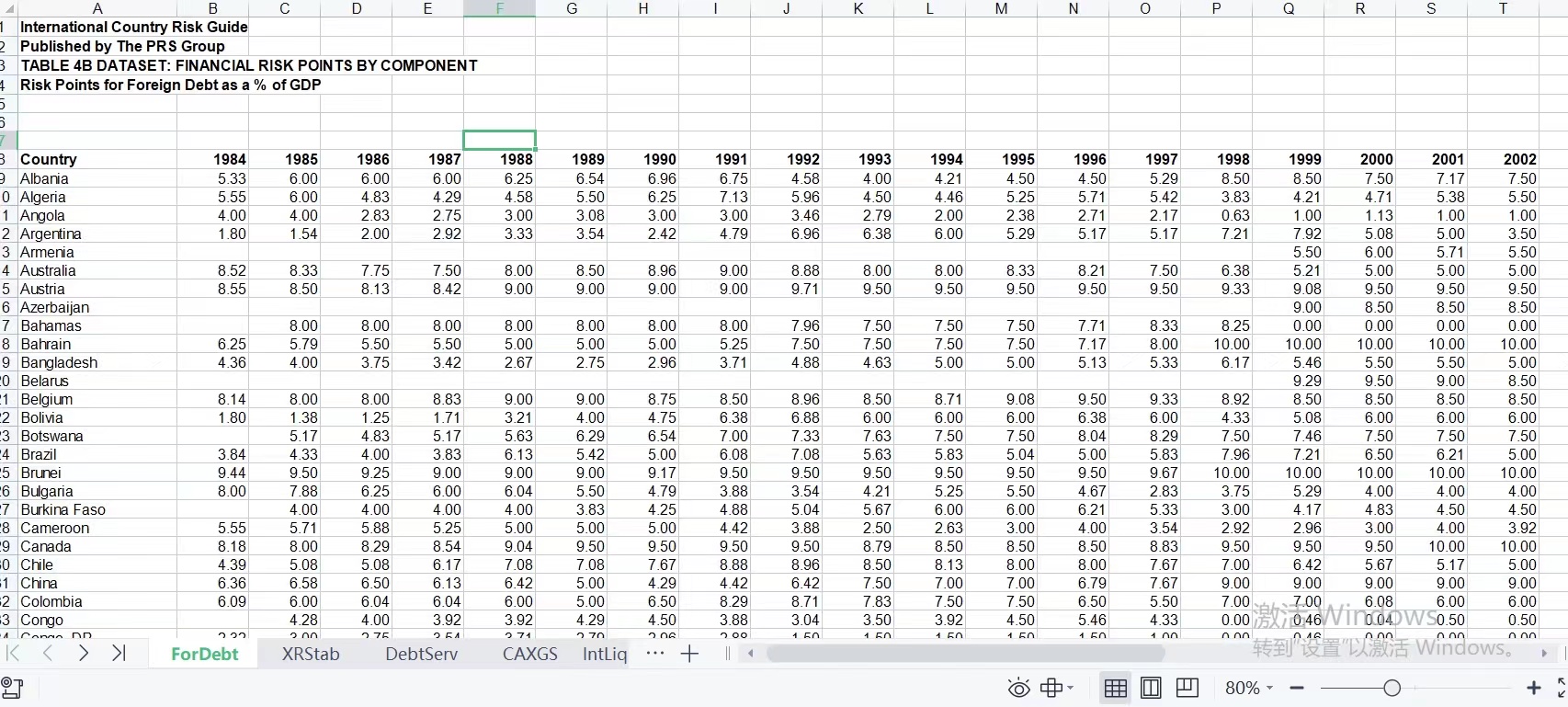Image resolution: width=1568 pixels, height=707 pixels.
Task: Click the horizontal scrollbar right arrow
Action: click(x=1544, y=654)
